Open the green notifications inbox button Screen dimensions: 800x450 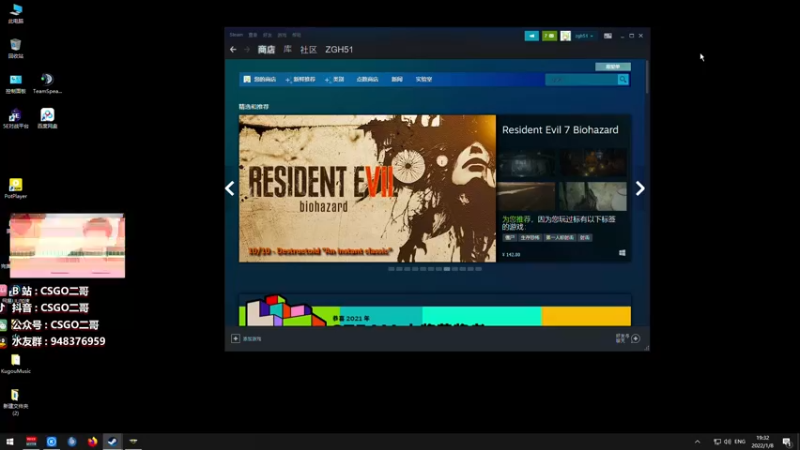[x=549, y=36]
